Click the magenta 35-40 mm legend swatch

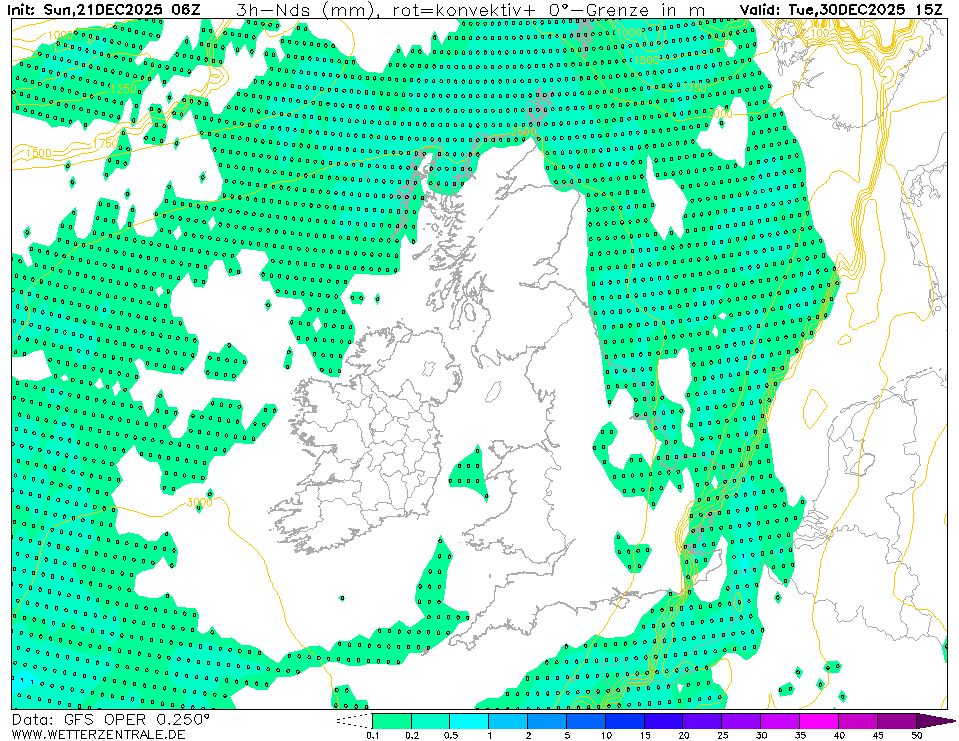820,720
